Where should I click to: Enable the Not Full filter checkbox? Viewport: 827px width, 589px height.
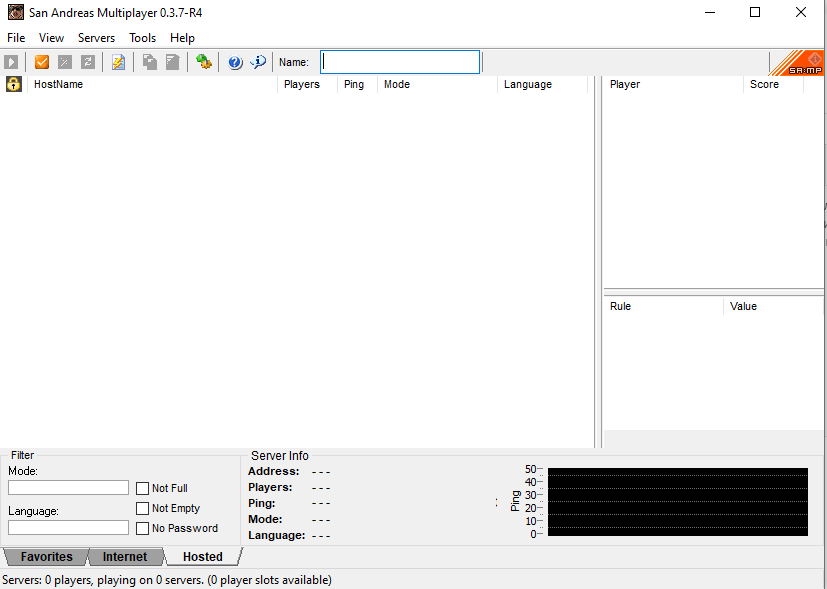[143, 488]
